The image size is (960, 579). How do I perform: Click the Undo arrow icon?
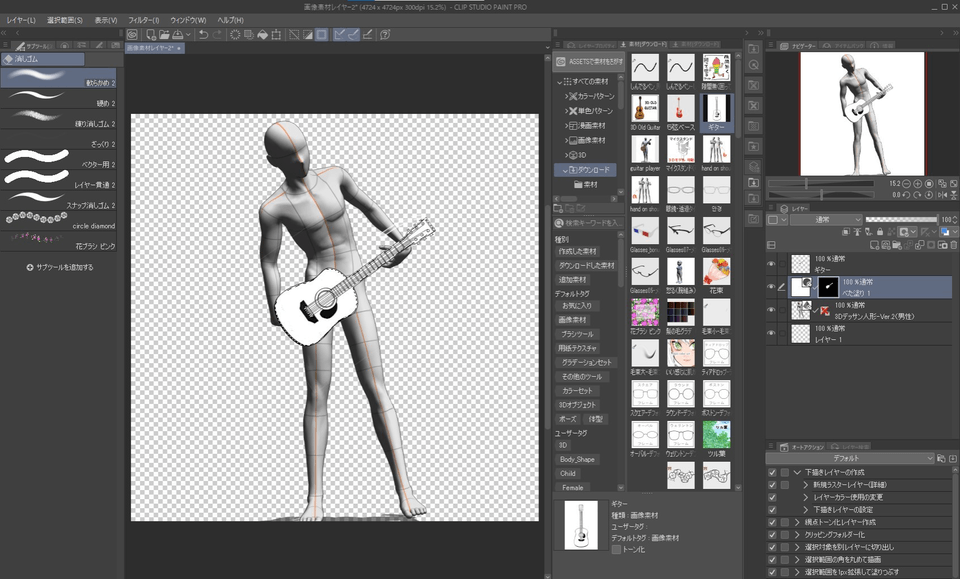[203, 34]
